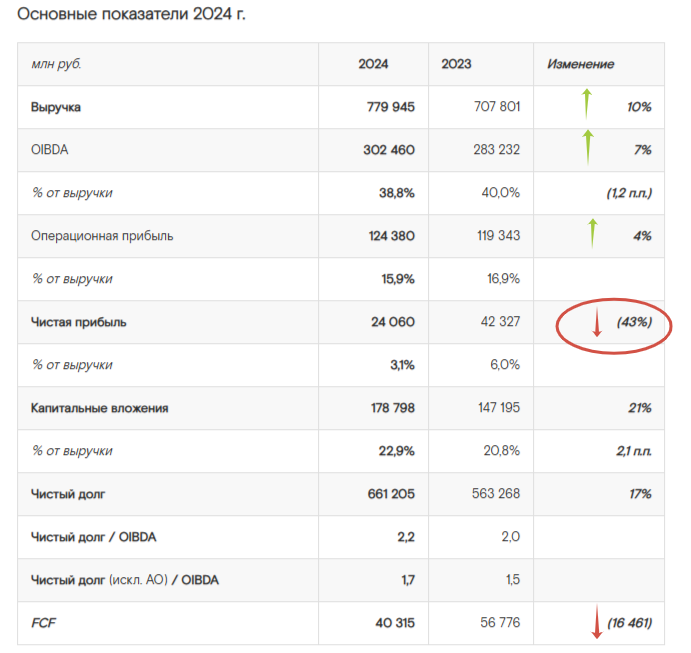
Task: Select the 'Чистая прибыль' row label
Action: [x=78, y=322]
